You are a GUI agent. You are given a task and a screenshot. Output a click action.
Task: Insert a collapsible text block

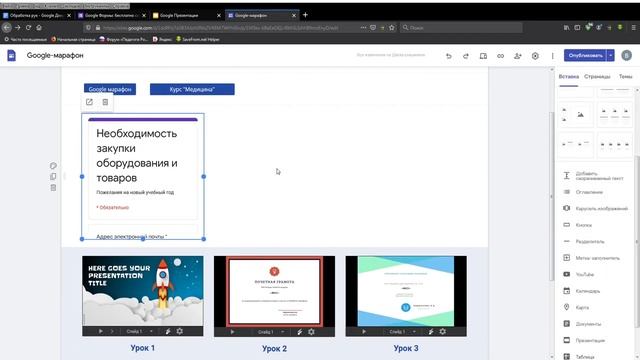(595, 176)
